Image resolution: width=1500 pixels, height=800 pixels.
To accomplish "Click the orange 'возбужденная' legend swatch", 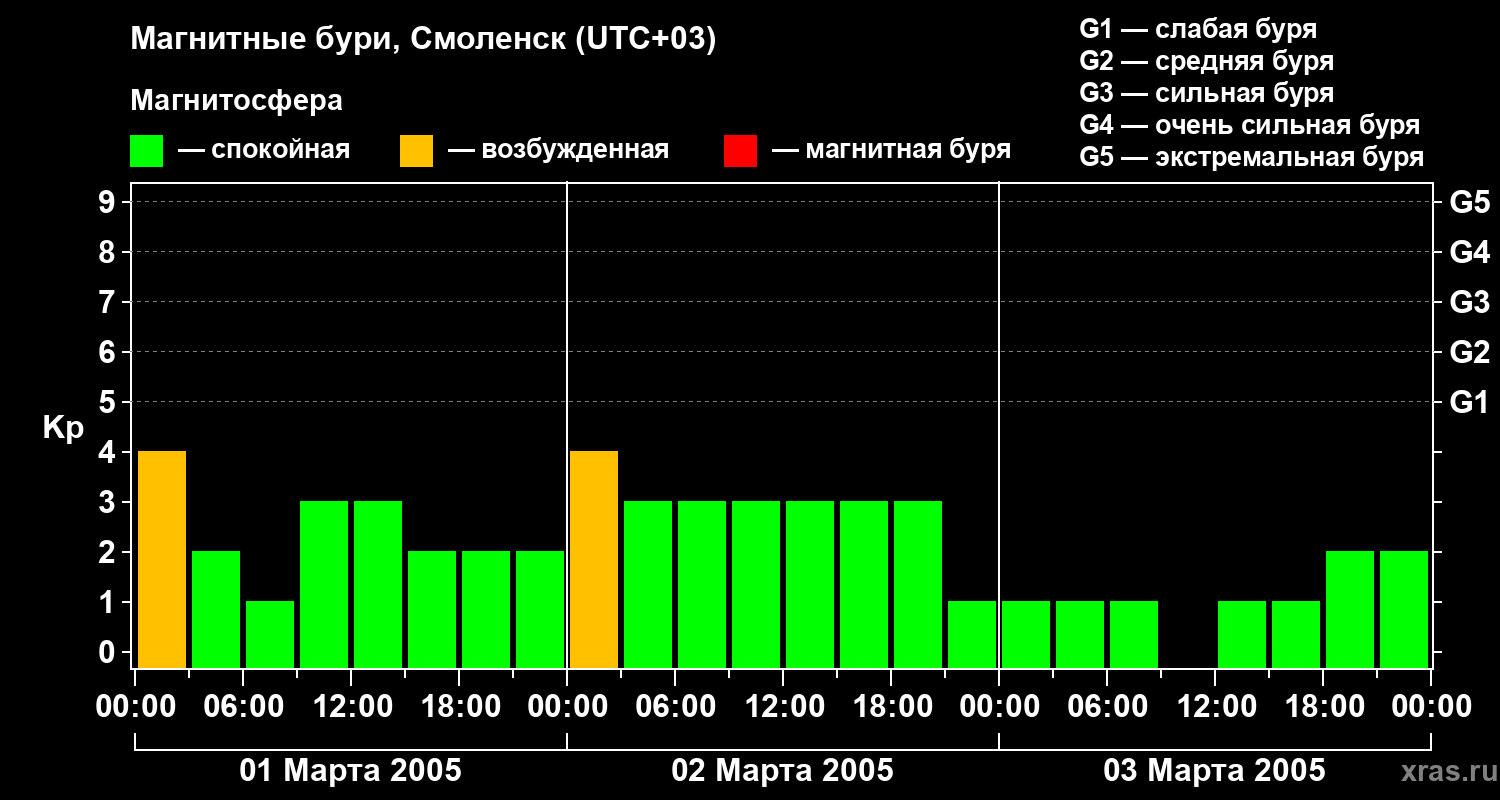I will coord(416,151).
